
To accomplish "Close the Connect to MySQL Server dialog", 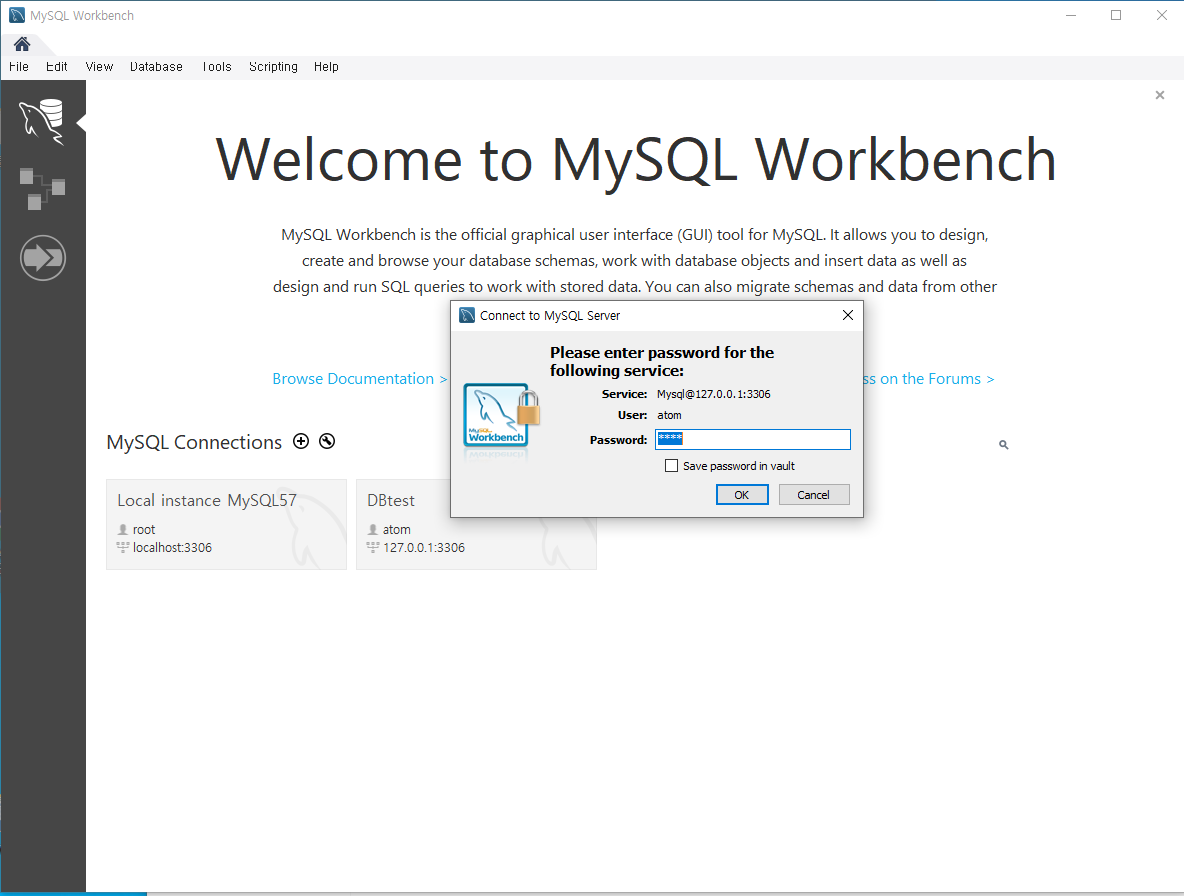I will pos(848,315).
